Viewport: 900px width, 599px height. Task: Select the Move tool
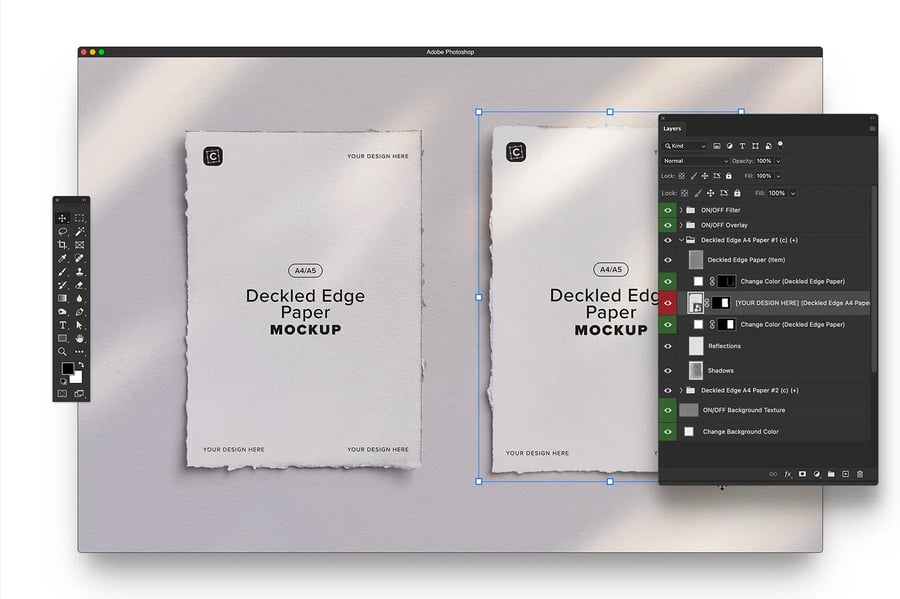[x=62, y=218]
